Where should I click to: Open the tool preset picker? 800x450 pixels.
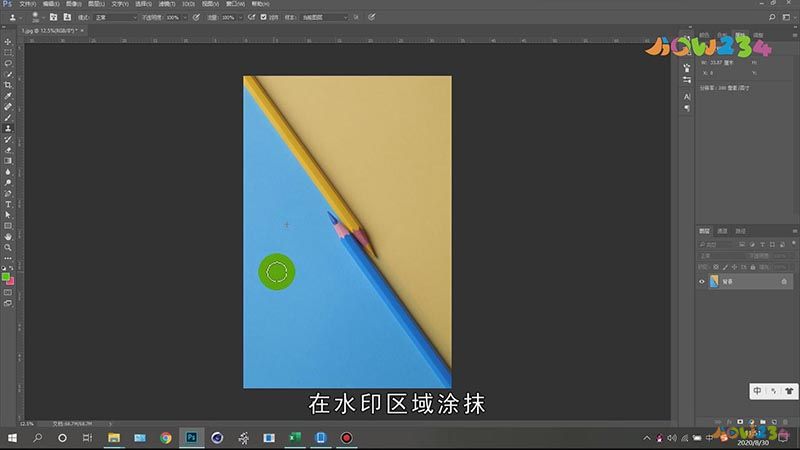[x=15, y=17]
